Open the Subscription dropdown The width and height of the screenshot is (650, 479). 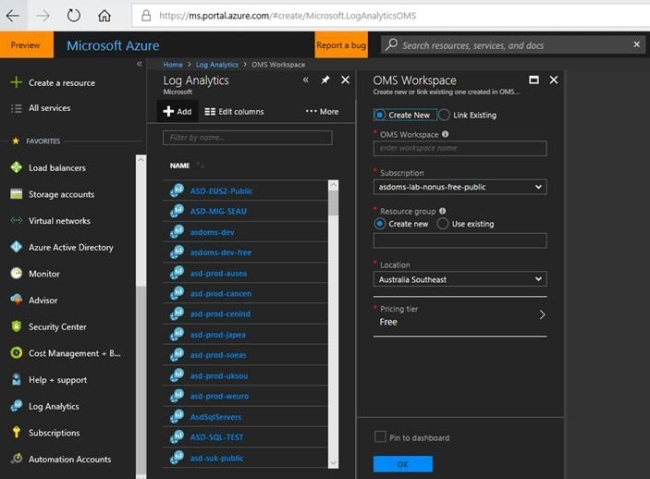[x=460, y=187]
